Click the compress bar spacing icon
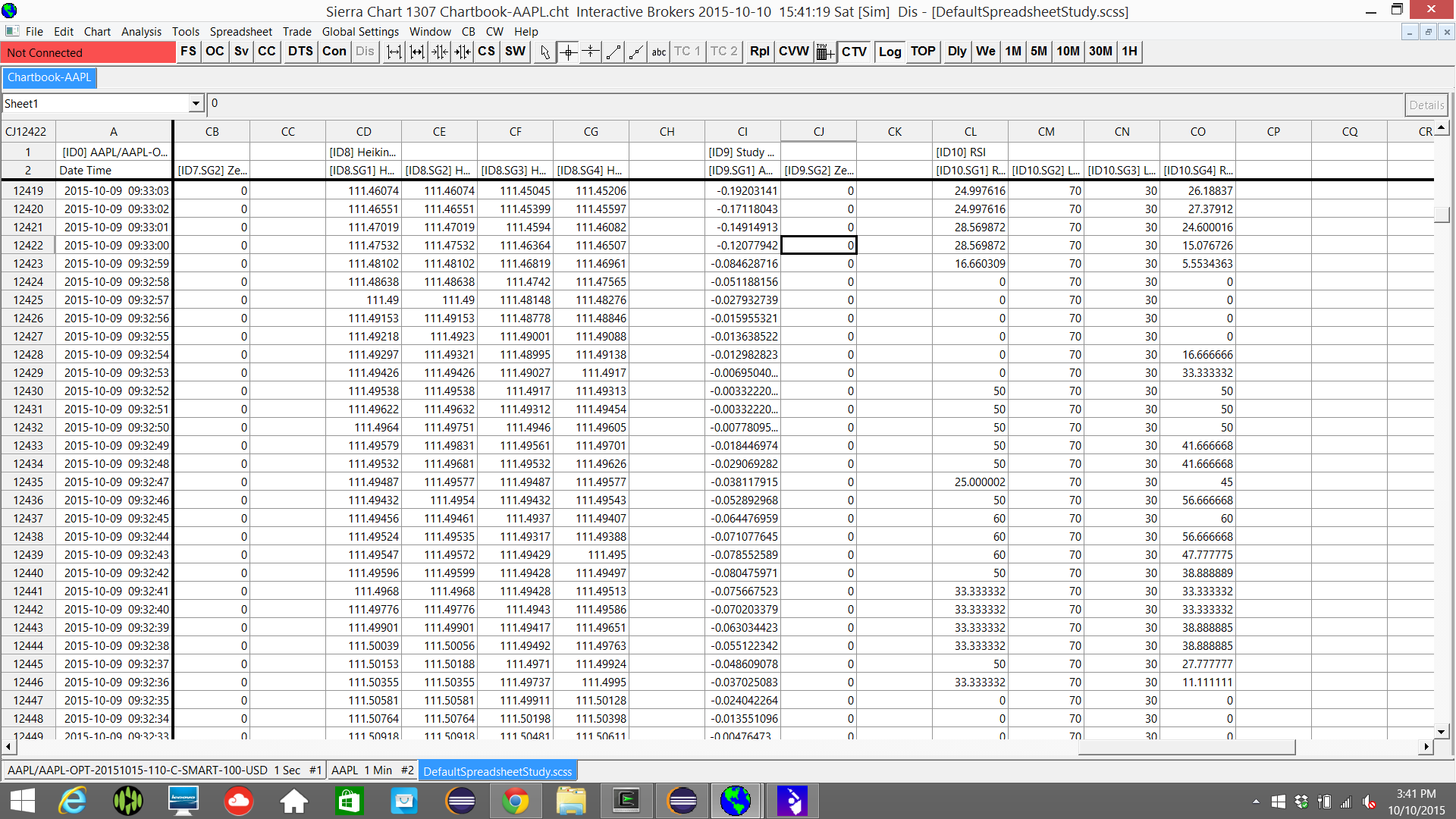 [x=439, y=52]
